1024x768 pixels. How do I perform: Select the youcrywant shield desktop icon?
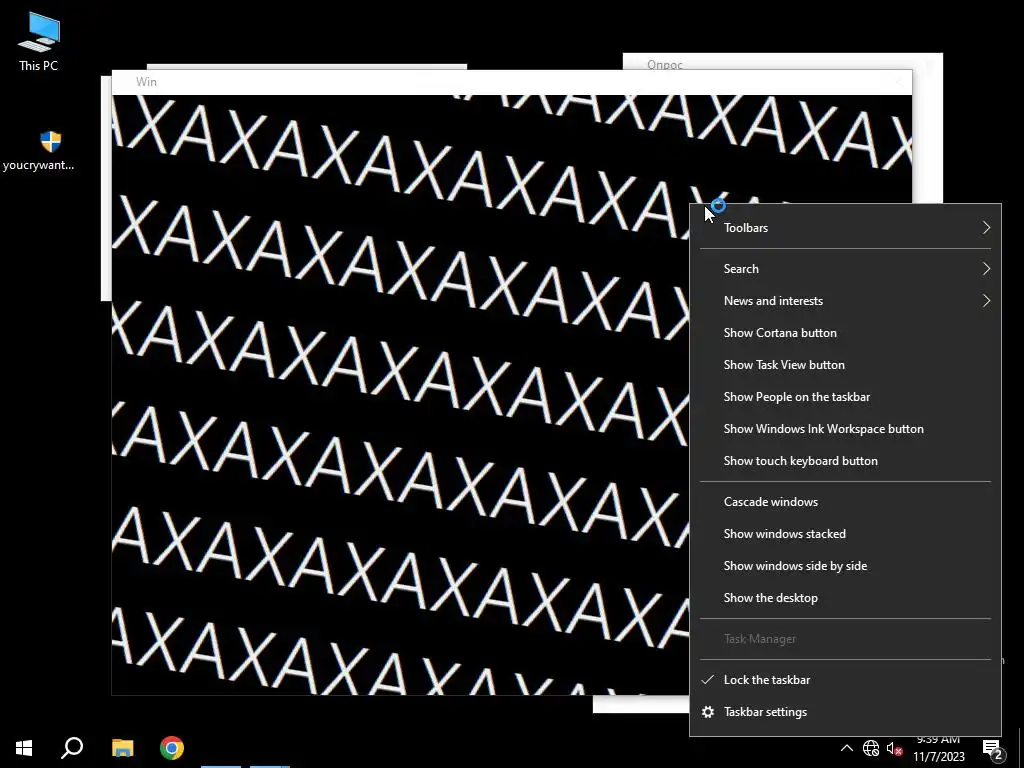pos(39,150)
